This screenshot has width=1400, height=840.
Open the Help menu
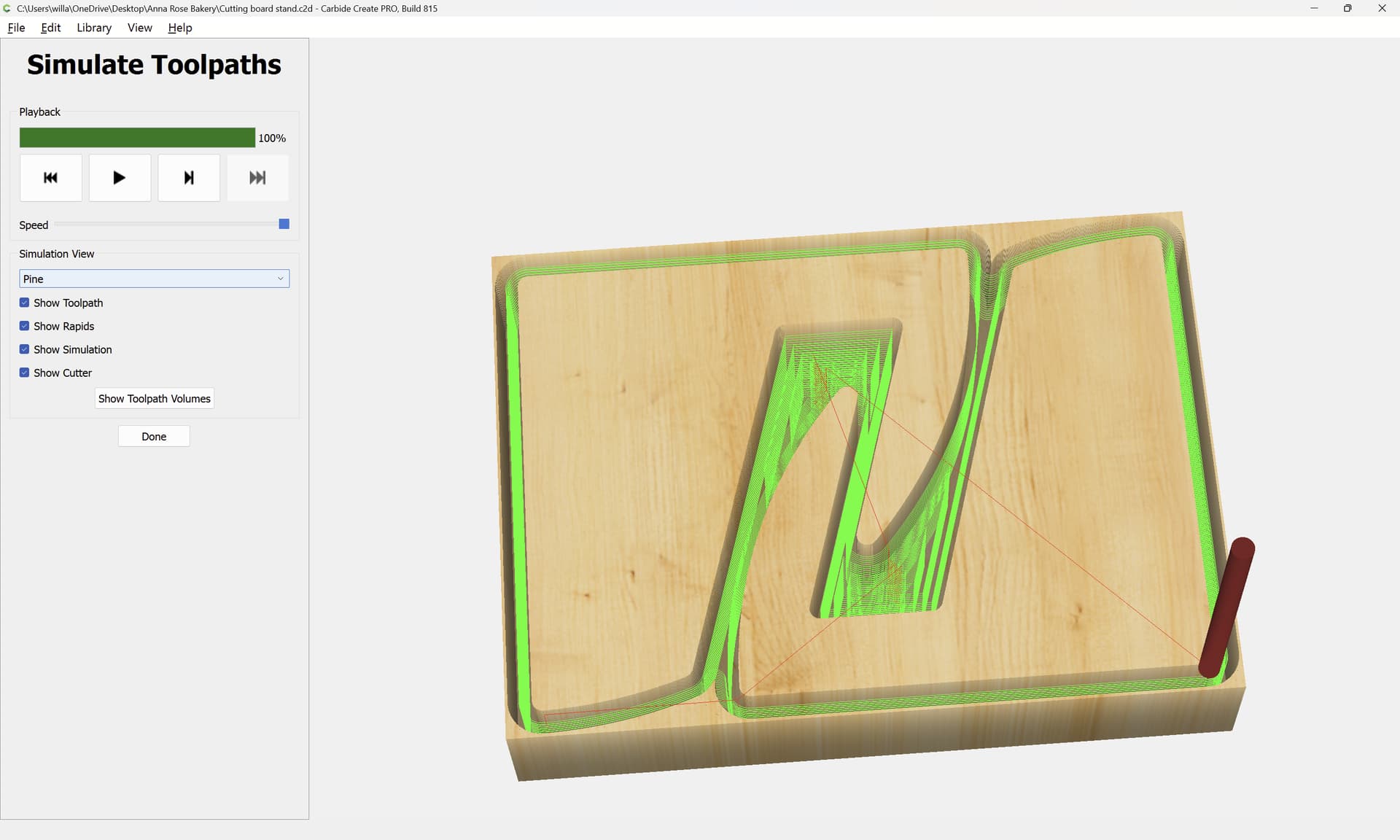180,28
